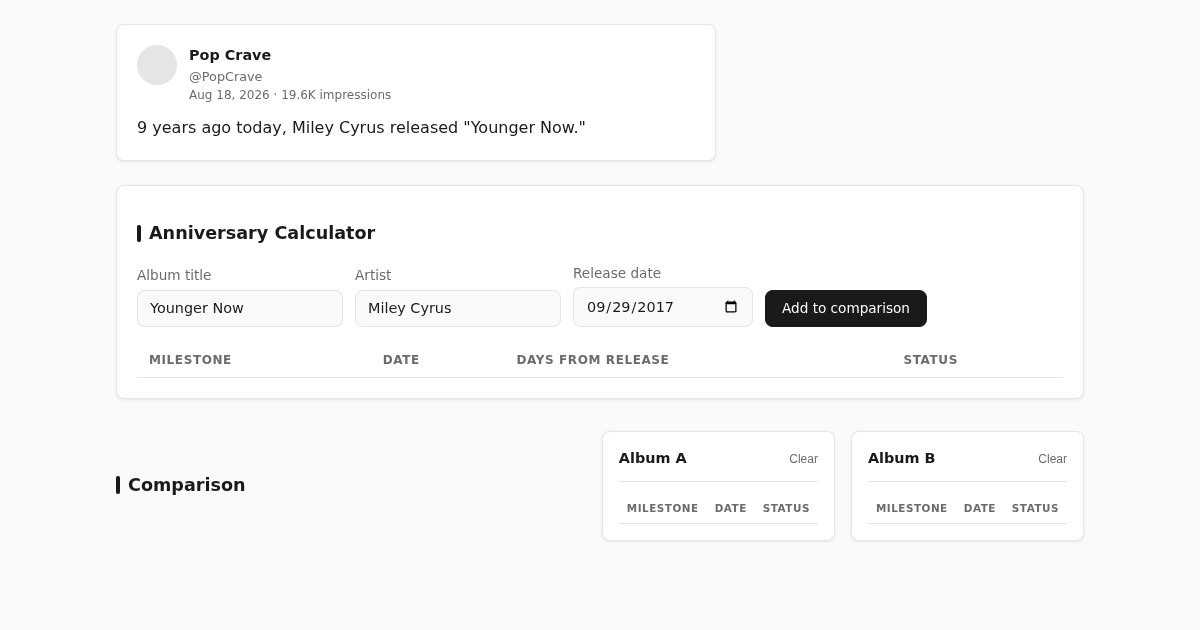Clear Album A comparison
The height and width of the screenshot is (630, 1200).
coord(803,459)
